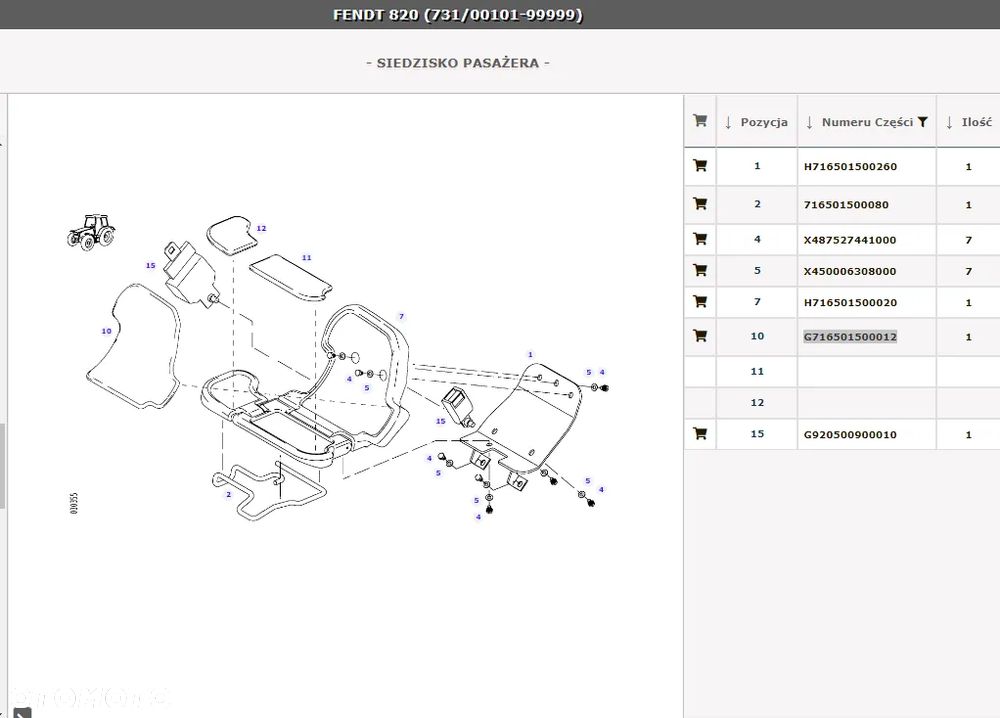The image size is (1000, 718).
Task: Select part number H716501500020
Action: (x=850, y=303)
